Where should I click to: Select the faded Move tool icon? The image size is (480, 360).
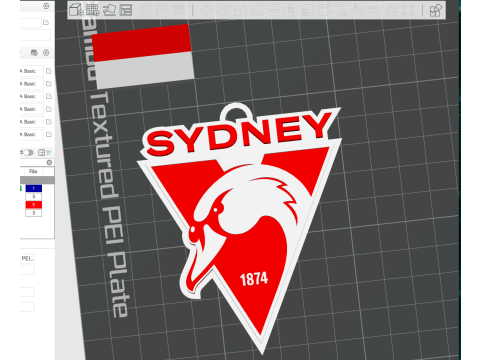click(207, 10)
